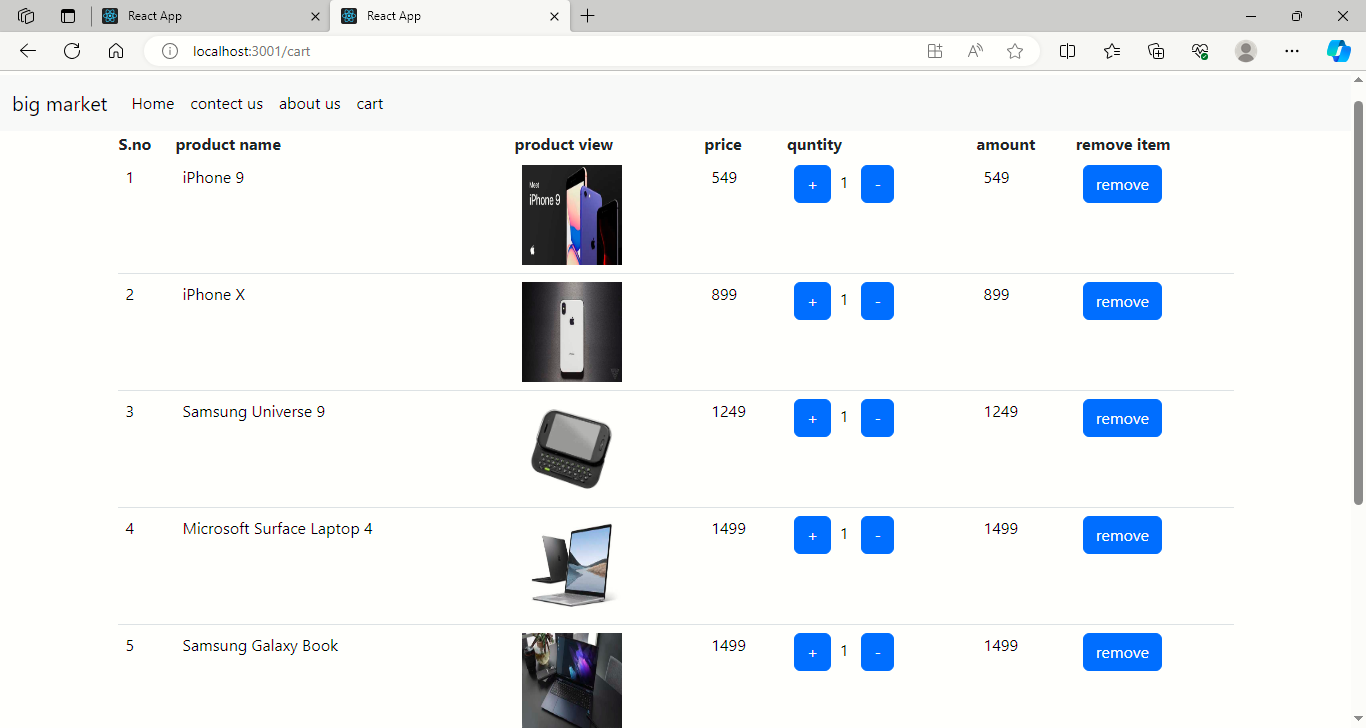Add page to favorites with star icon
Screen dimensions: 1366x728
tap(1015, 51)
